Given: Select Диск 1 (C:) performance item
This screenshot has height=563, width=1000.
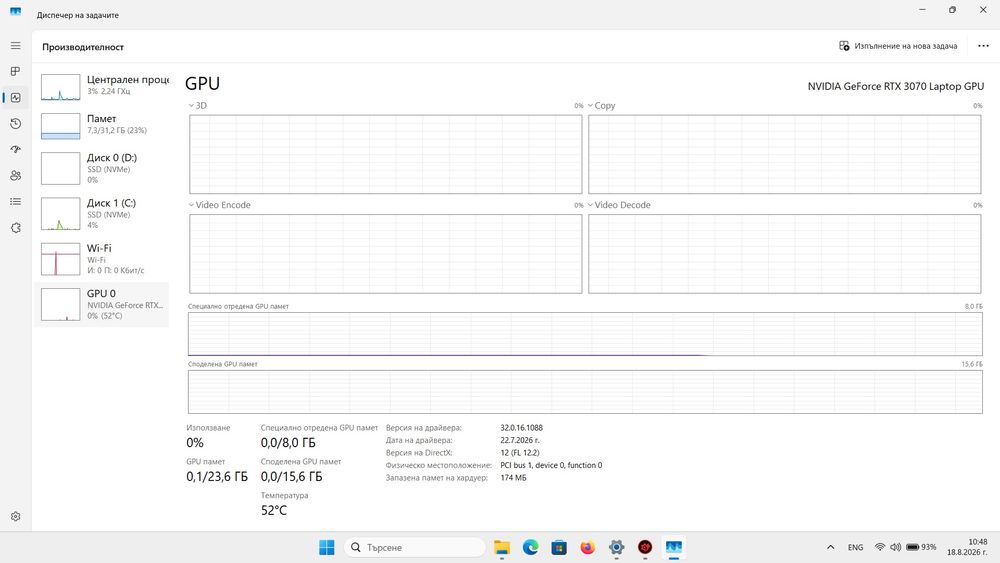Looking at the screenshot, I should [x=102, y=214].
